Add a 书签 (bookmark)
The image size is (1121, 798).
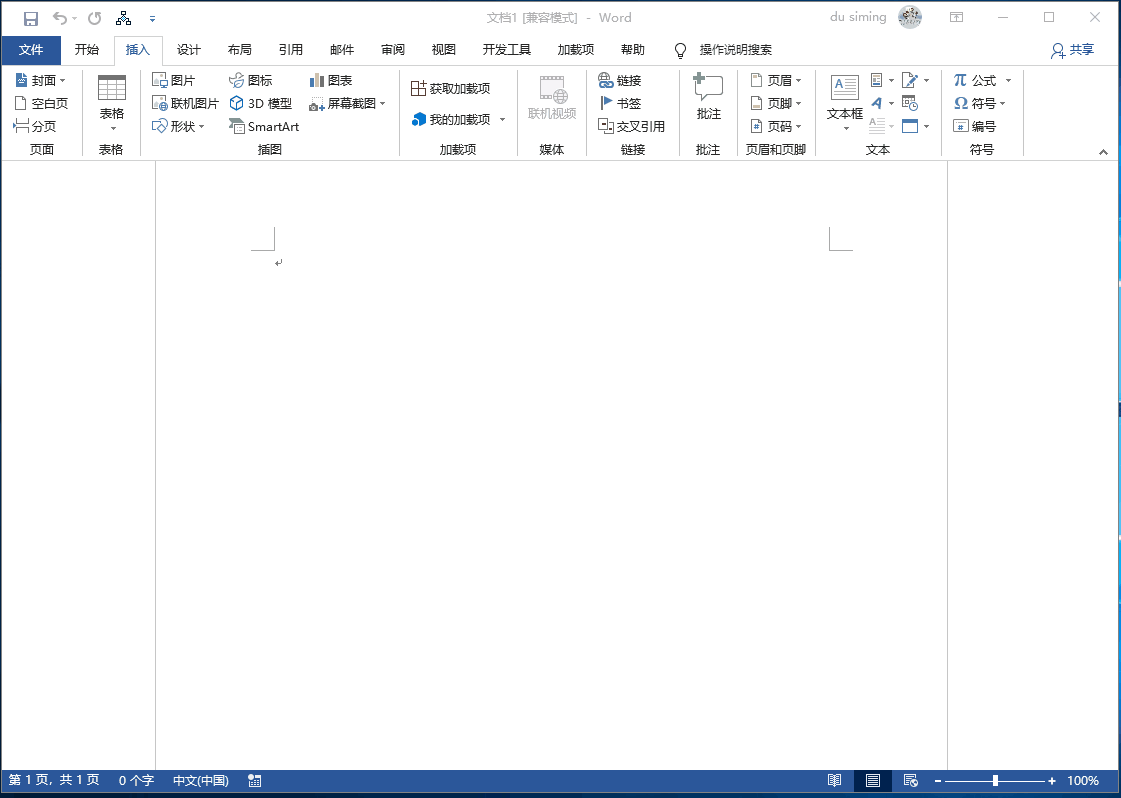pos(619,104)
